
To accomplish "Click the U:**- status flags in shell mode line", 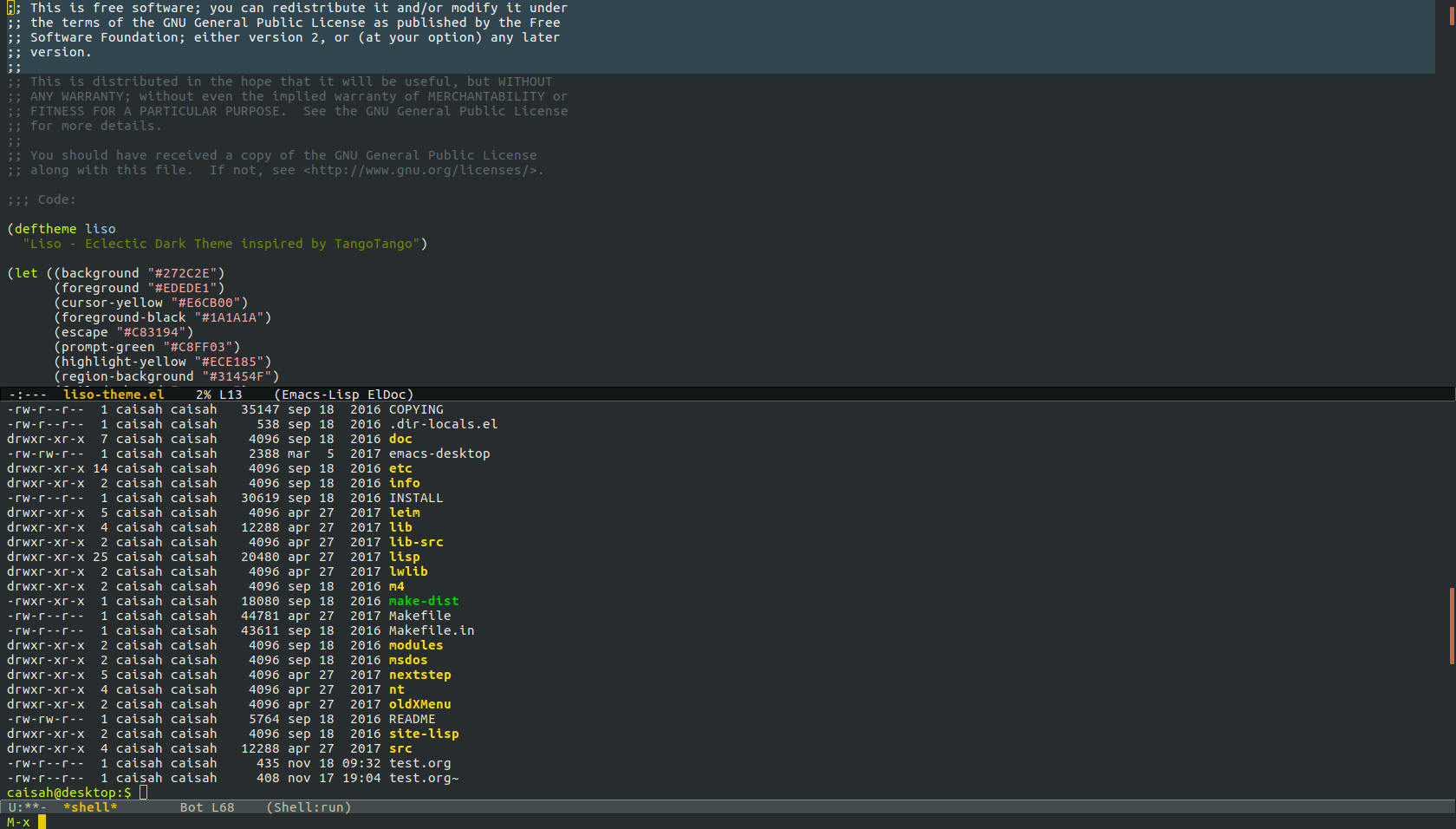I will pyautogui.click(x=28, y=807).
